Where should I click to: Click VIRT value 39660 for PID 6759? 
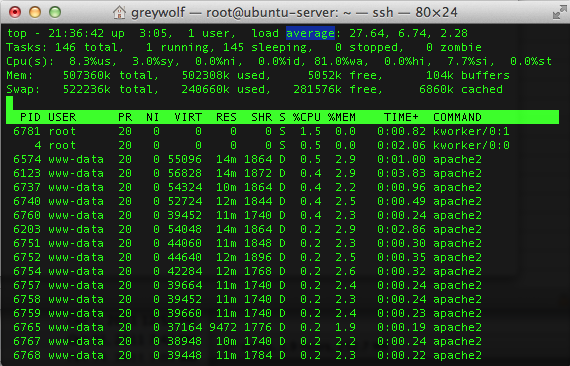[x=184, y=313]
